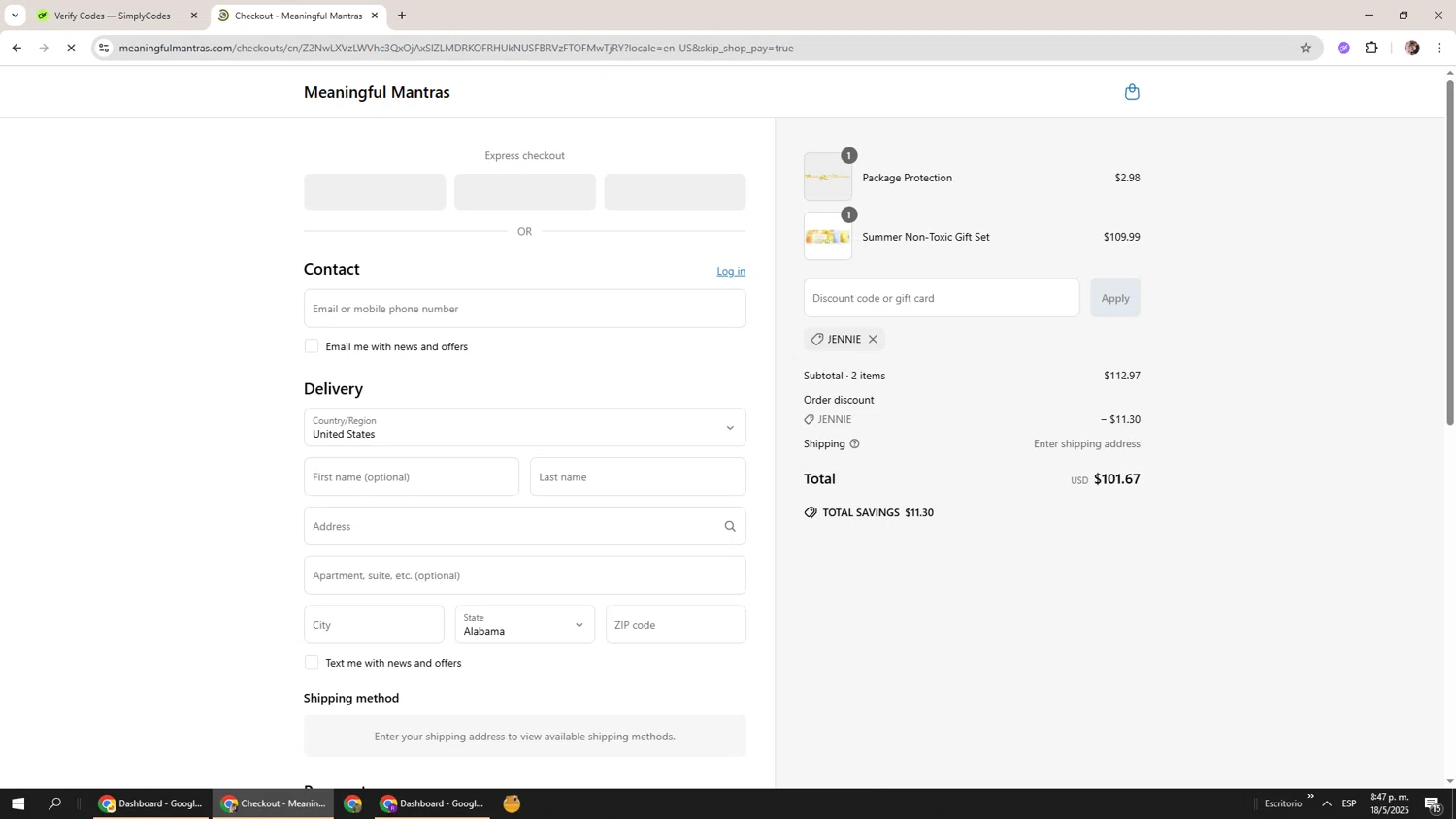This screenshot has height=819, width=1456.
Task: Close the Verify Codes SimplyCodes tab
Action: 193,16
